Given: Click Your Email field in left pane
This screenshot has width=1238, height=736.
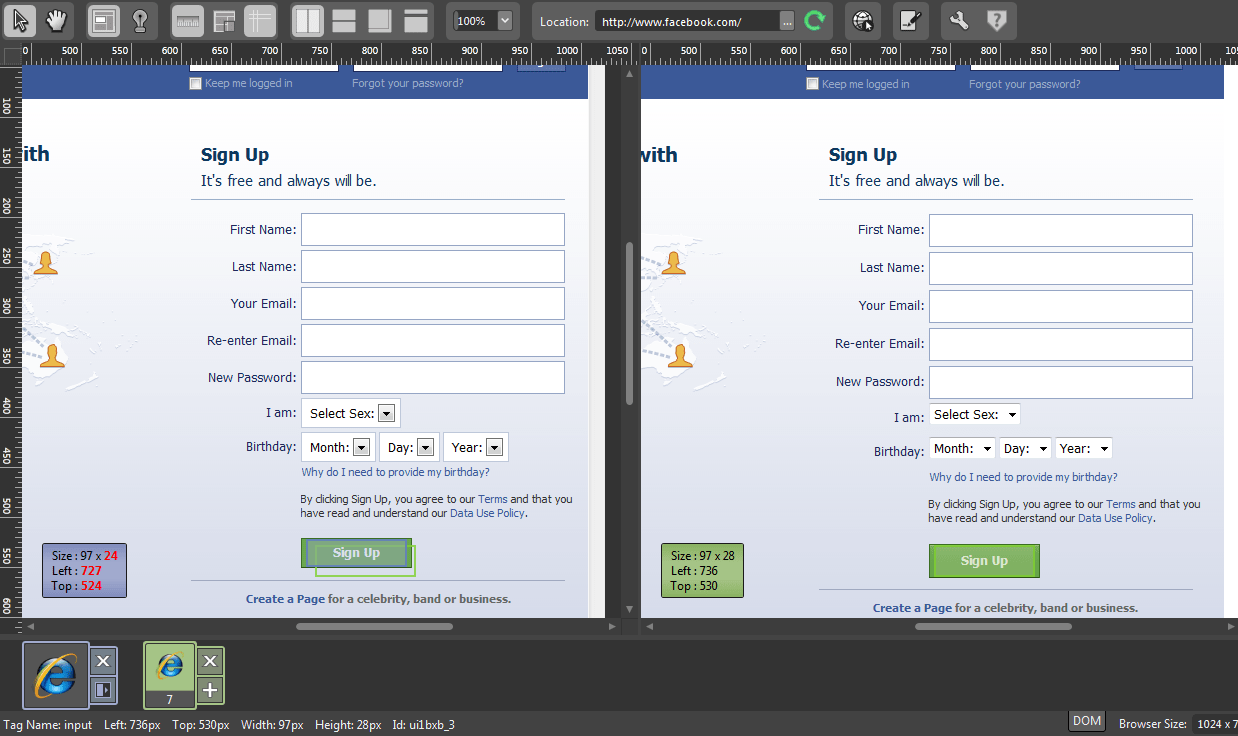Looking at the screenshot, I should [x=433, y=303].
